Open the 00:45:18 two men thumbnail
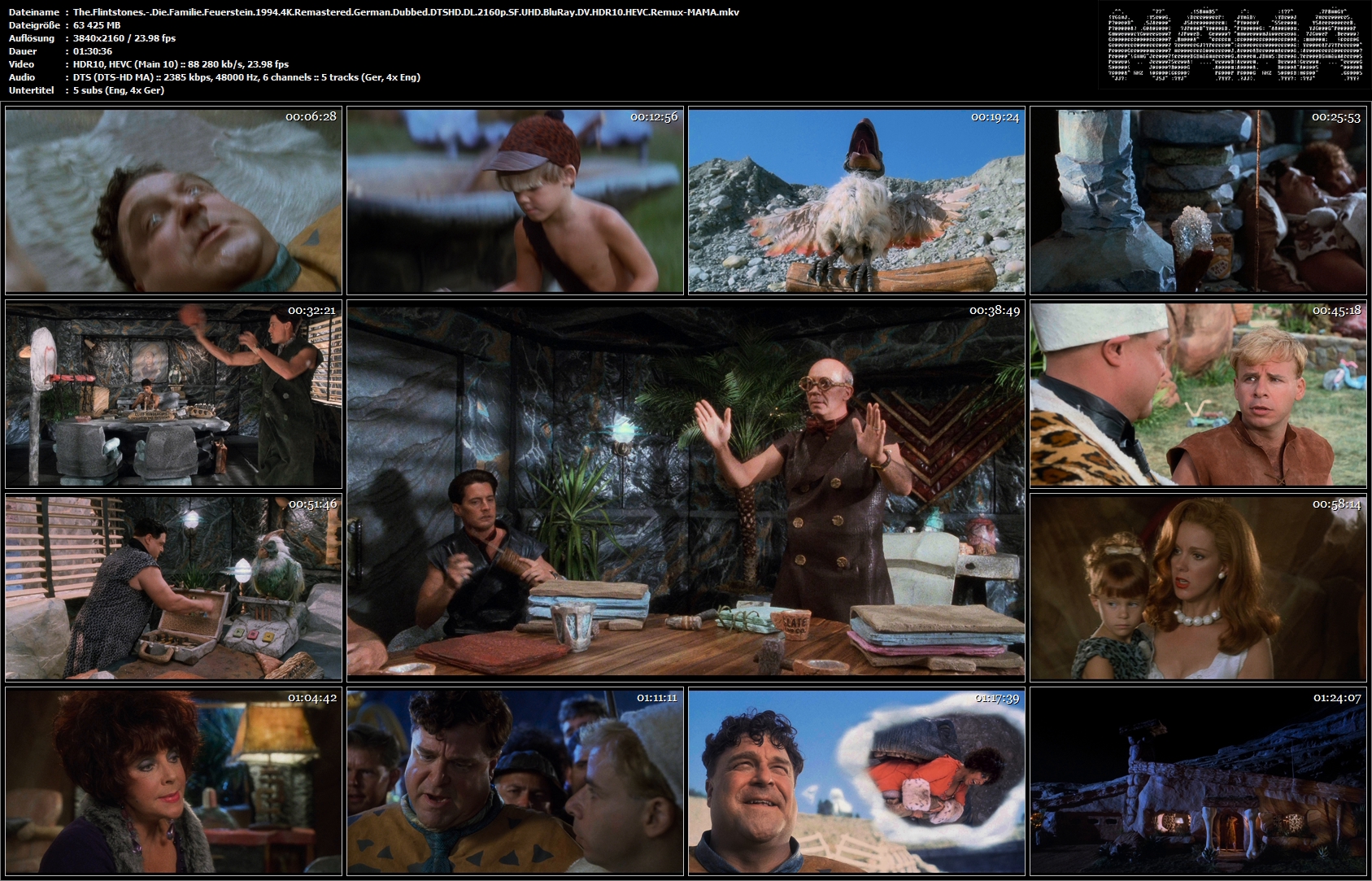 pos(1198,395)
